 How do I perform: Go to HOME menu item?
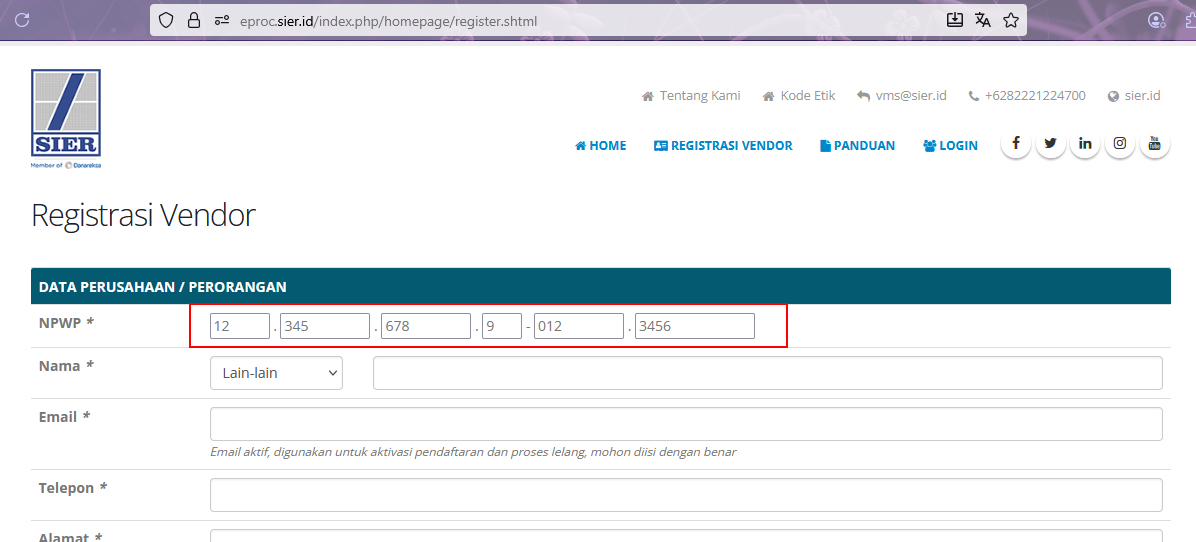tap(601, 146)
